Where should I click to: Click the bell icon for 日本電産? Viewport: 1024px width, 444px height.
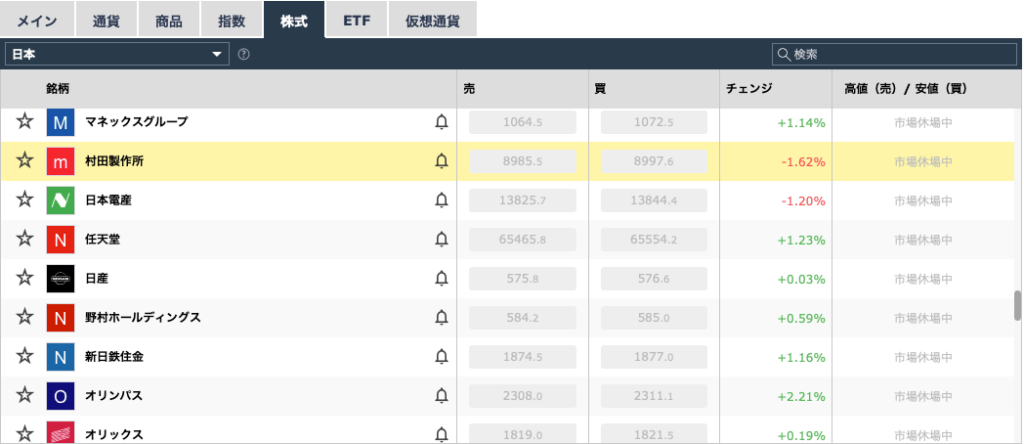click(441, 200)
